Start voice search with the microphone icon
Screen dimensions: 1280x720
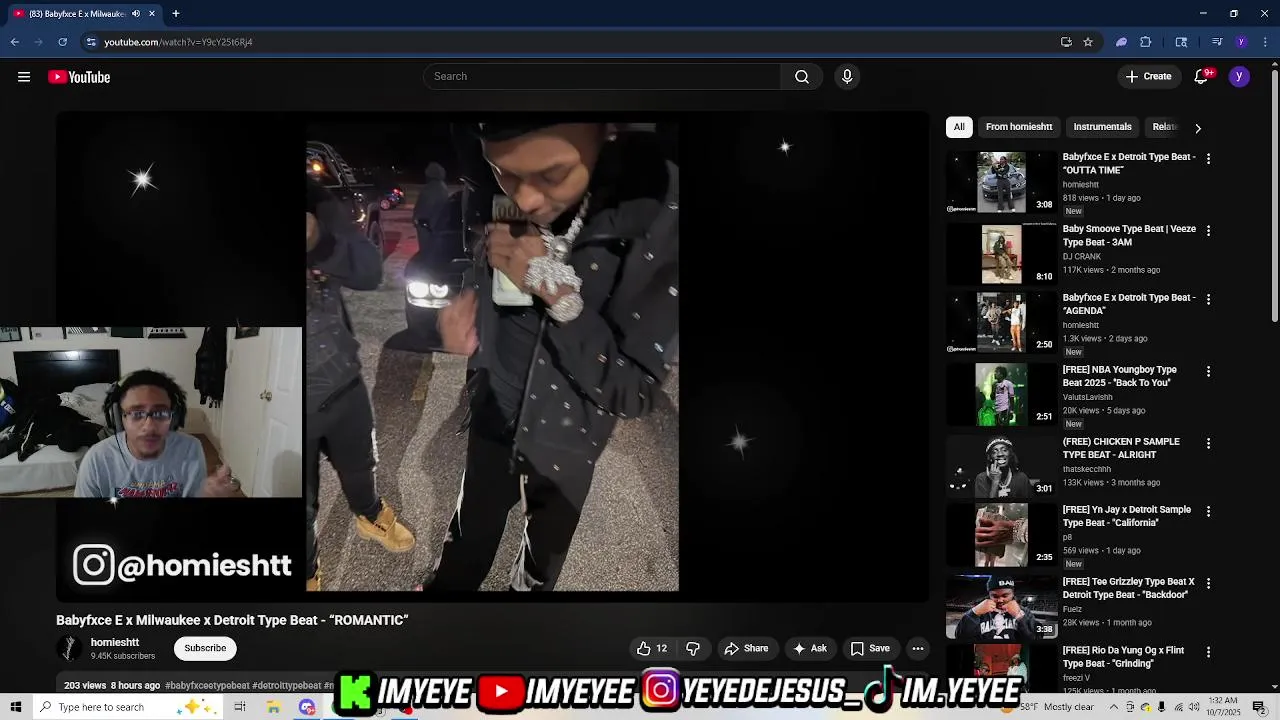point(847,77)
